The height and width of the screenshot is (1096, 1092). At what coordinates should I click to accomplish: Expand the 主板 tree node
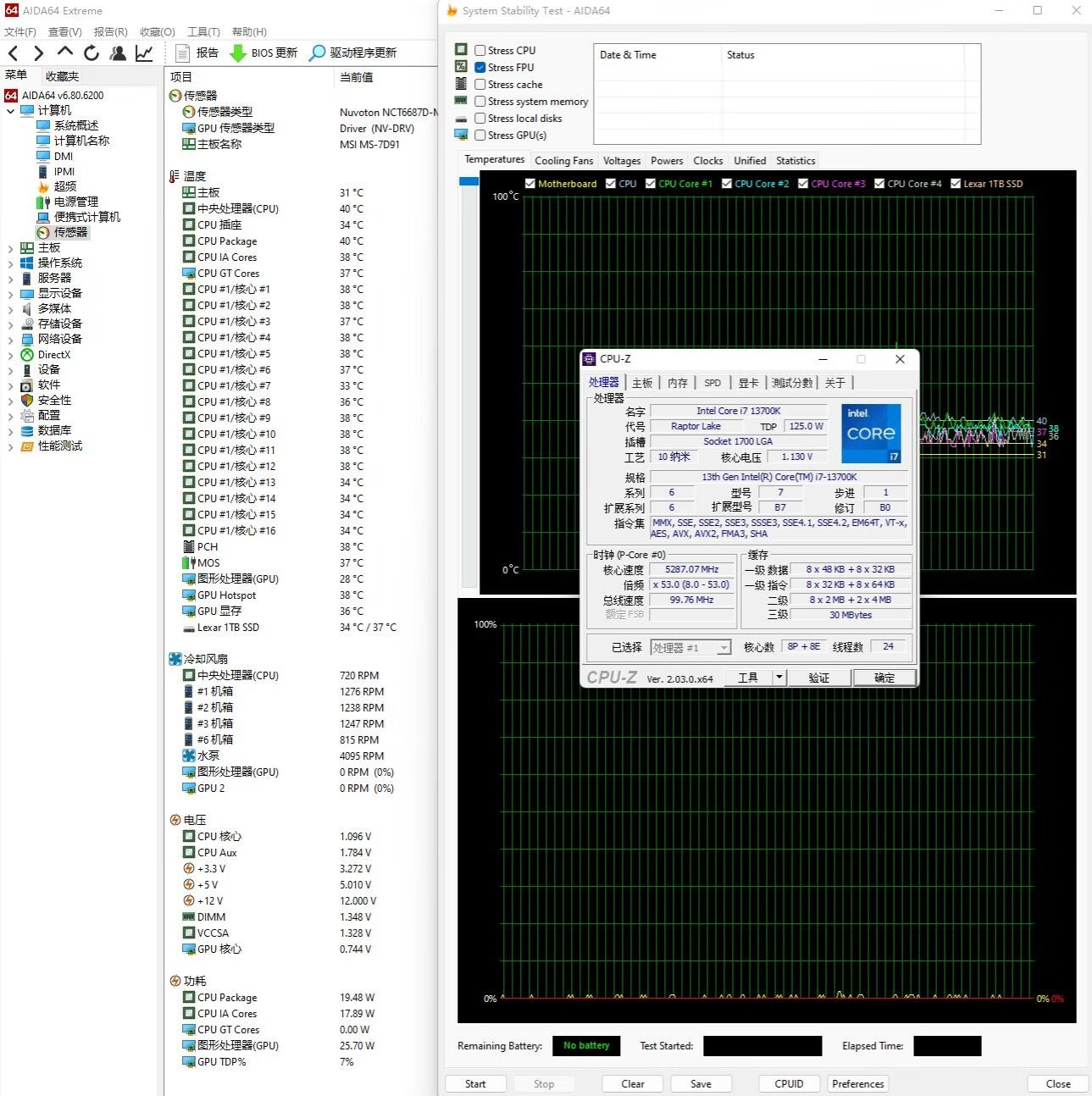coord(10,248)
